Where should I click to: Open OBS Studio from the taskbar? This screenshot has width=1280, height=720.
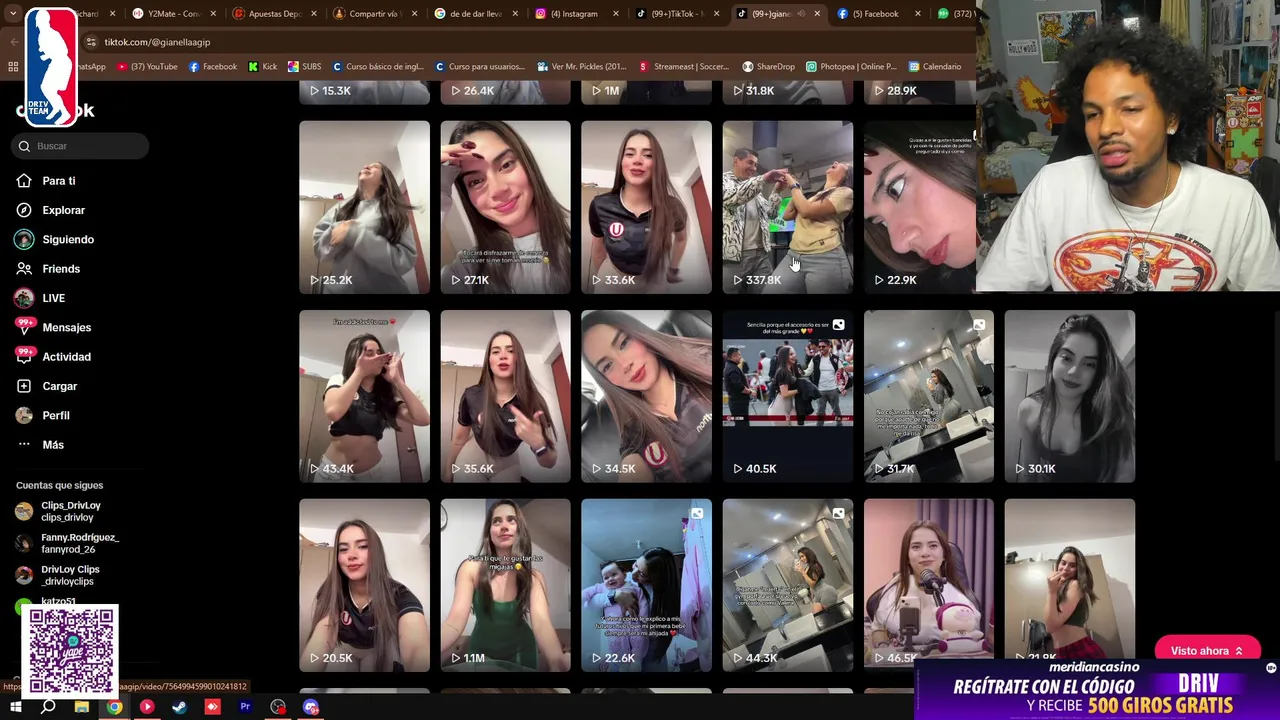pos(278,707)
